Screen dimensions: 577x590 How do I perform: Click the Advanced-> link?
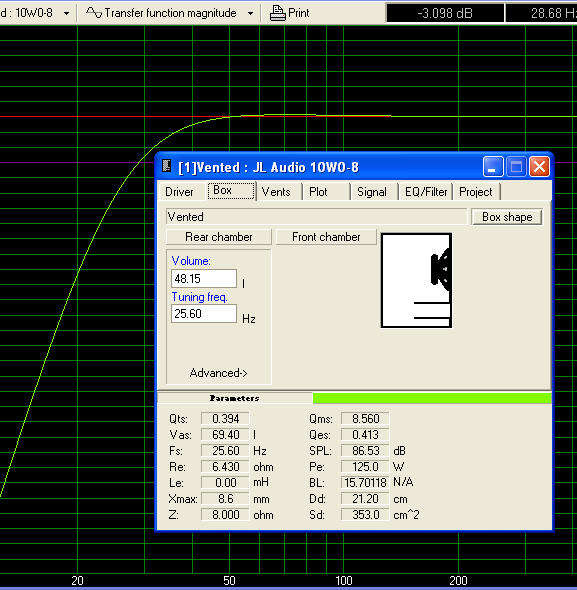pyautogui.click(x=218, y=373)
